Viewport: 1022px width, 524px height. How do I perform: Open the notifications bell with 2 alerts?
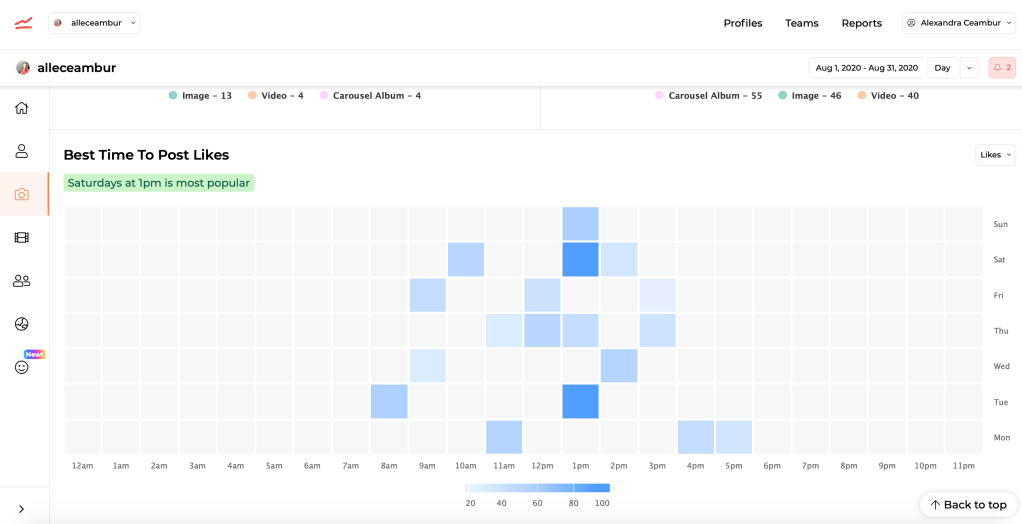tap(1001, 68)
